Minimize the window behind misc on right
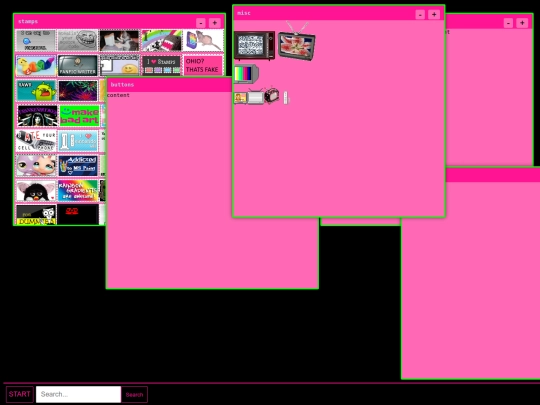The height and width of the screenshot is (405, 540). tap(508, 23)
